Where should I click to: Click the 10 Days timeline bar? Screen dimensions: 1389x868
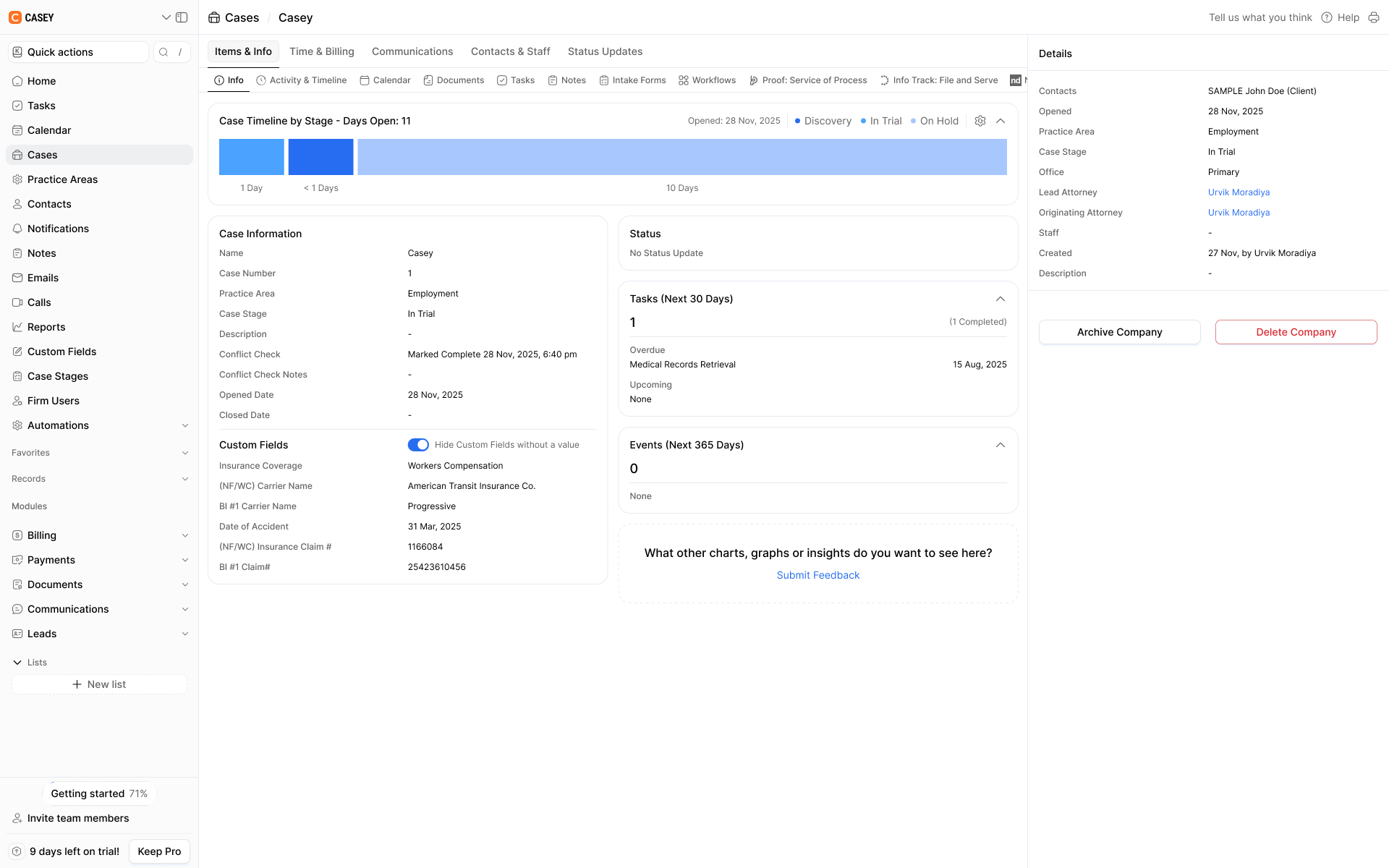pos(682,157)
